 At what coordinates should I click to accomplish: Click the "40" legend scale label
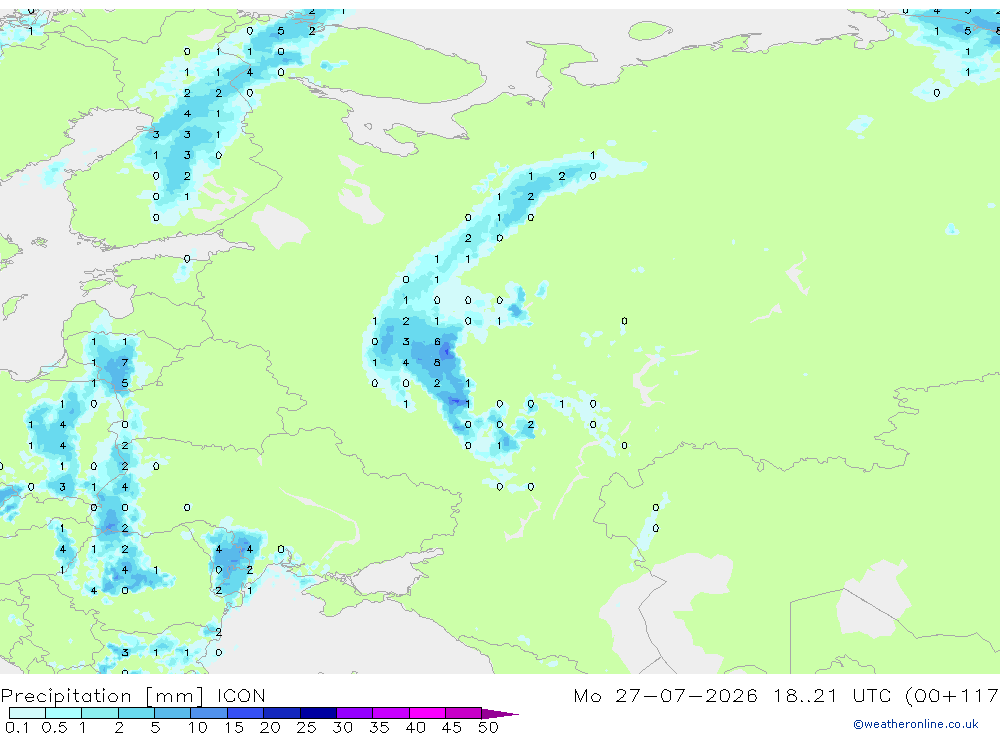click(x=415, y=727)
